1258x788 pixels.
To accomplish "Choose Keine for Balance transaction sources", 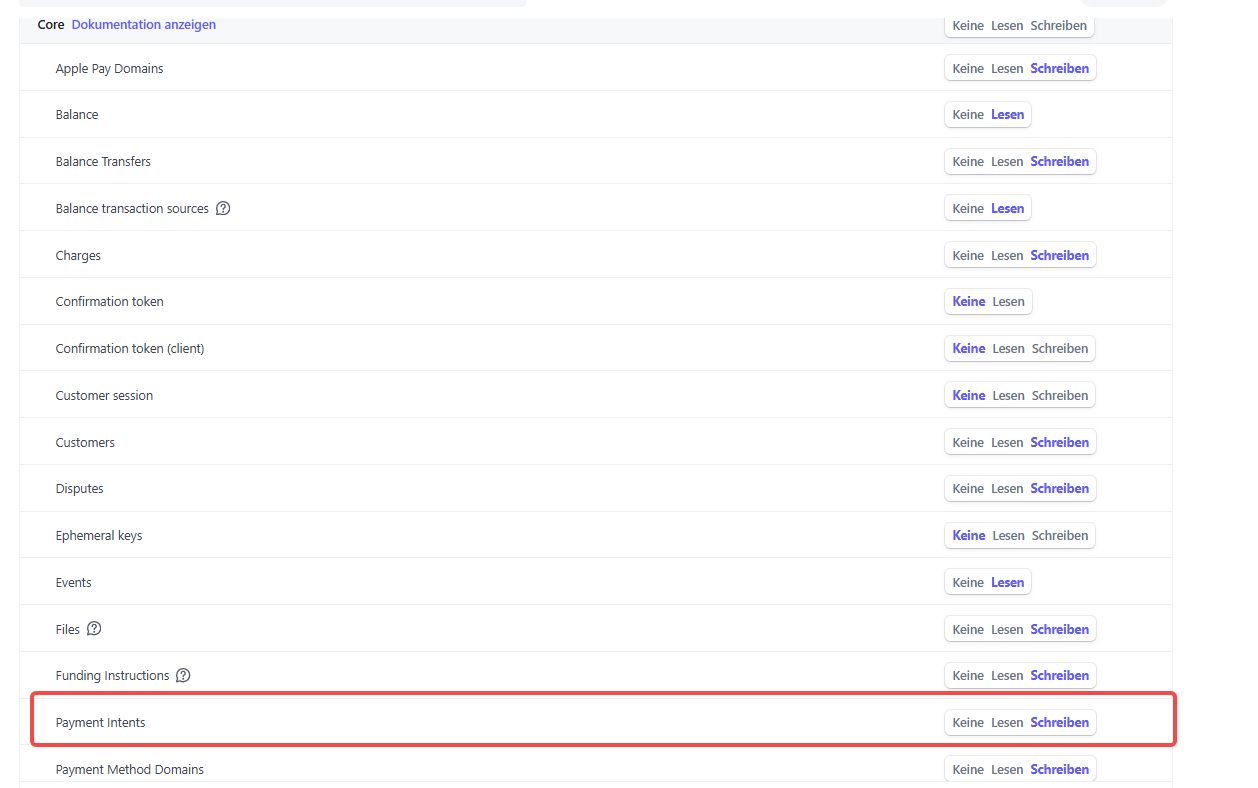I will [967, 209].
